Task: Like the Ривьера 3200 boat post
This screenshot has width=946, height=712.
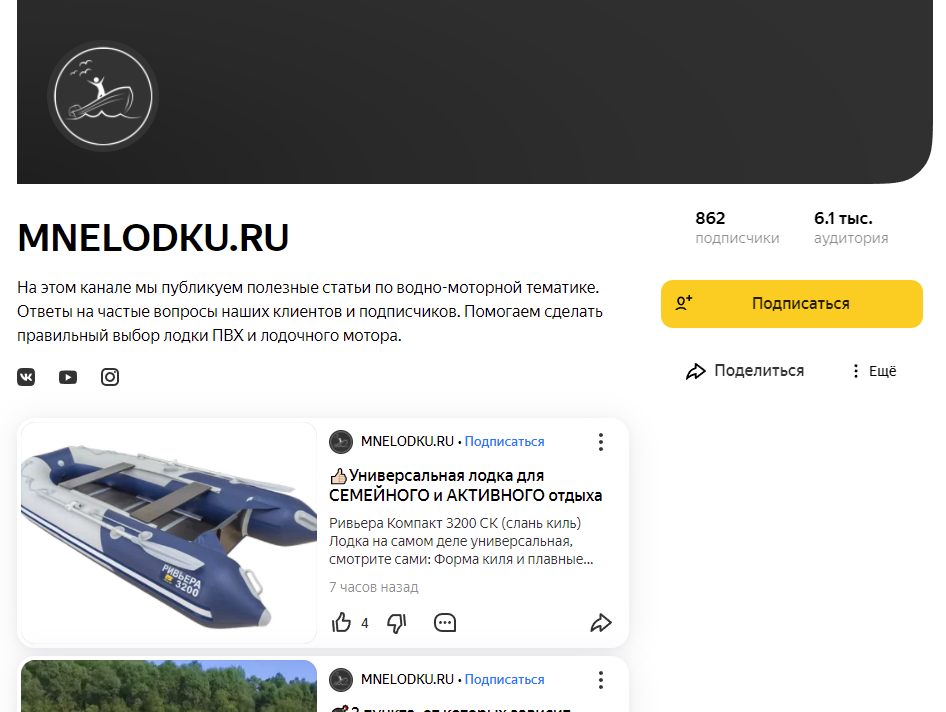Action: click(341, 623)
